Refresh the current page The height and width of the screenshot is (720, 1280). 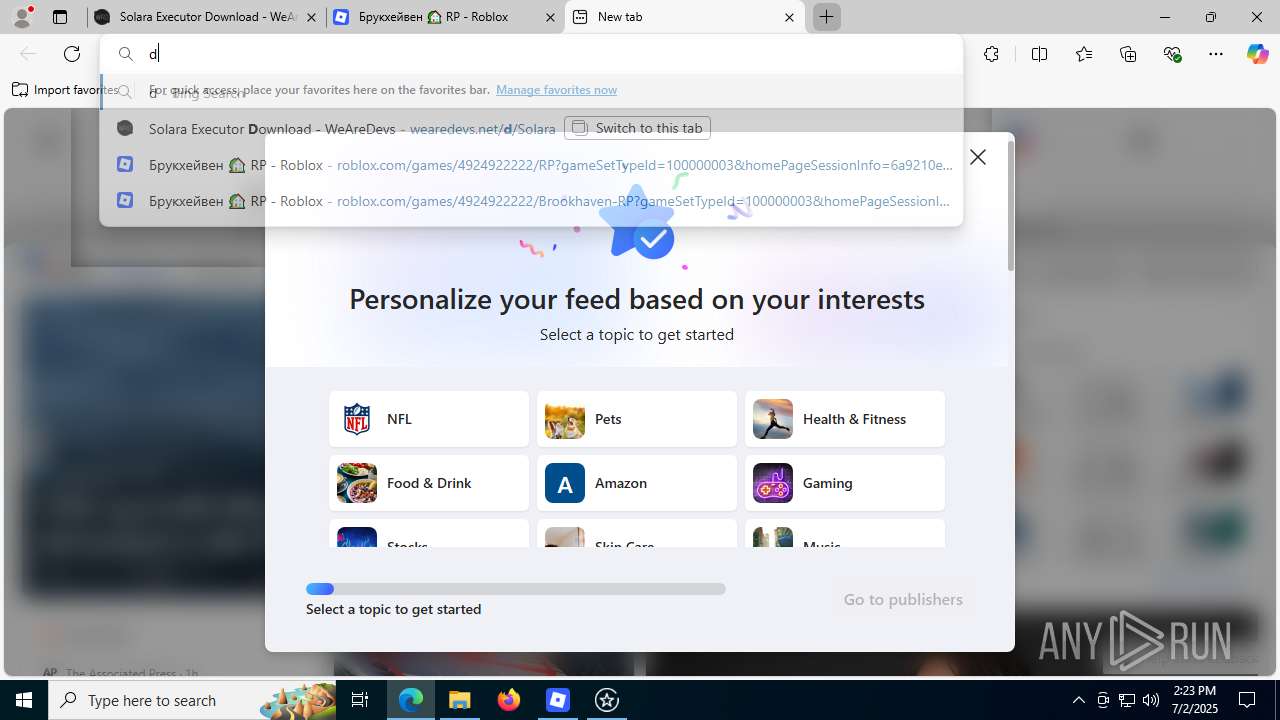click(72, 54)
